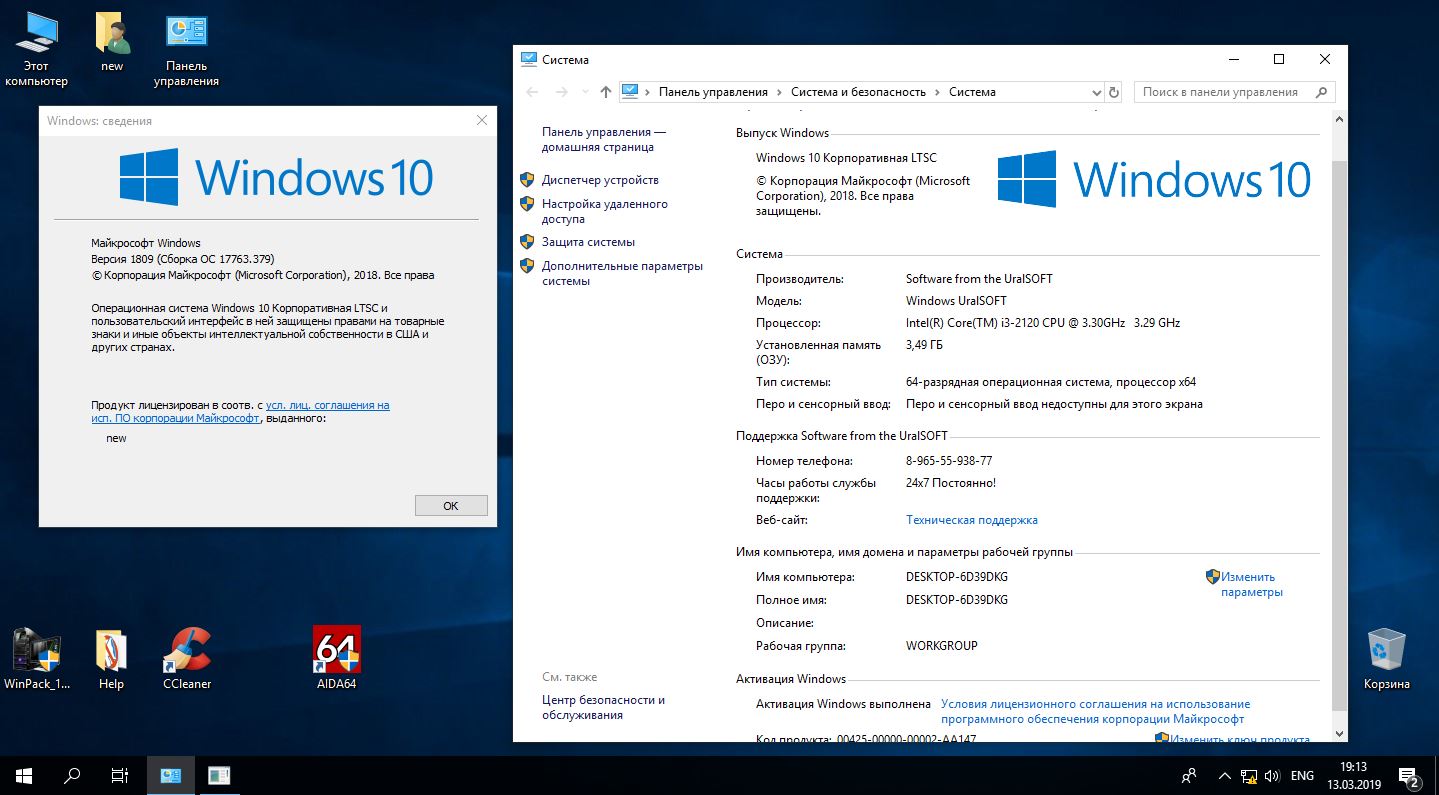Open Защита системы link
This screenshot has height=795, width=1439.
[x=588, y=242]
